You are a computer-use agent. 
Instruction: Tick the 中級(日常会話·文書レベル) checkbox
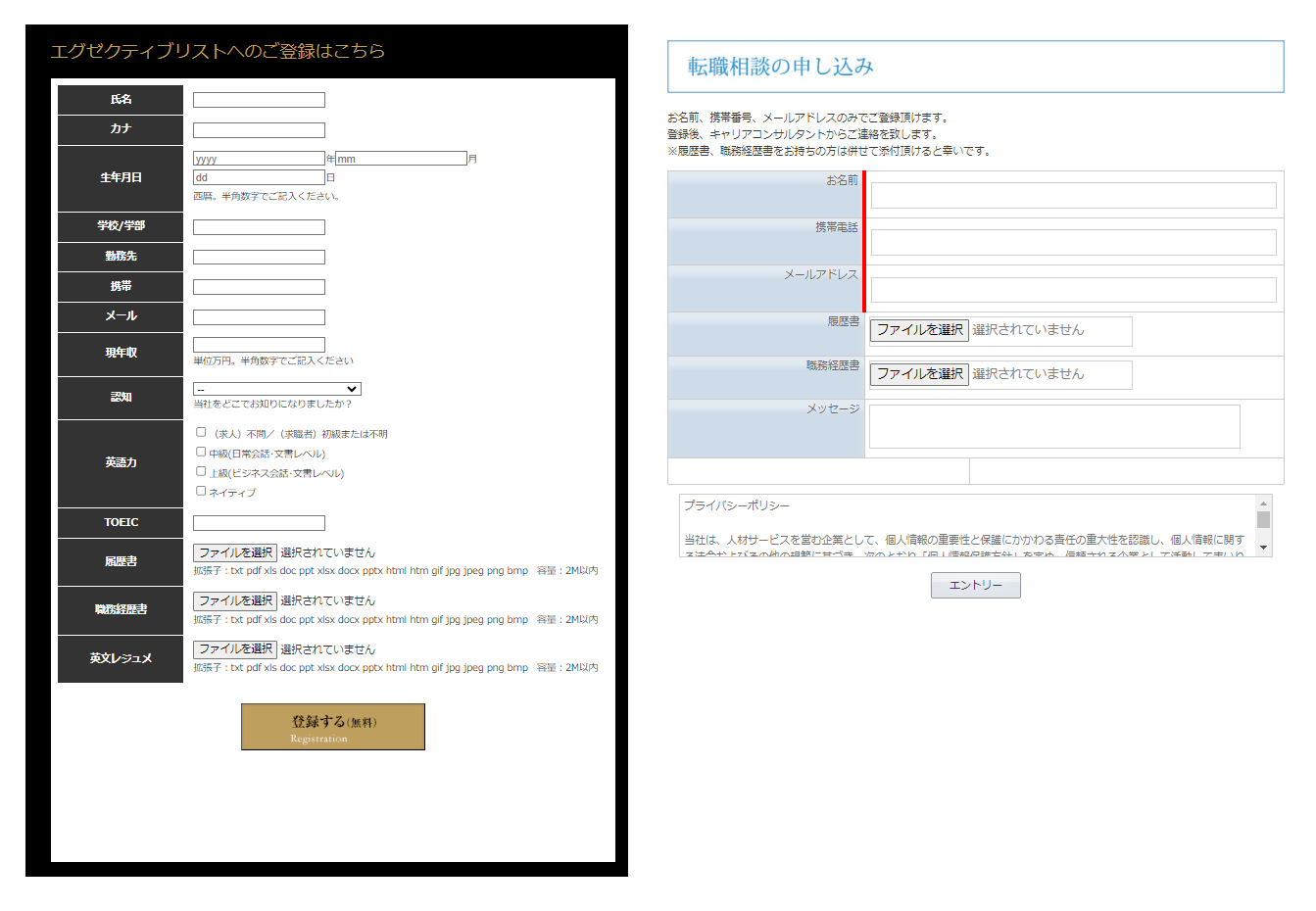(201, 452)
